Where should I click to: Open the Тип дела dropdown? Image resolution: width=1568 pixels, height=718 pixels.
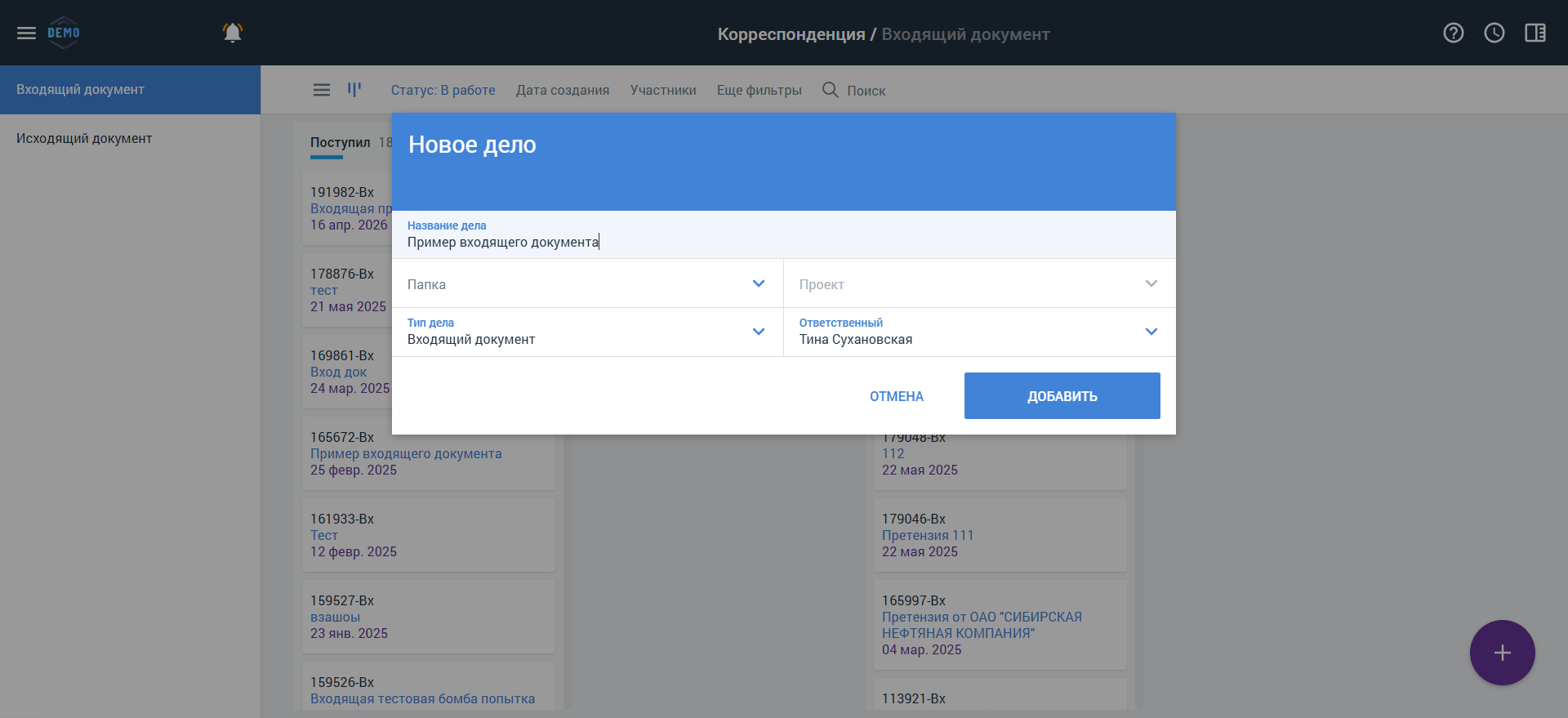588,332
